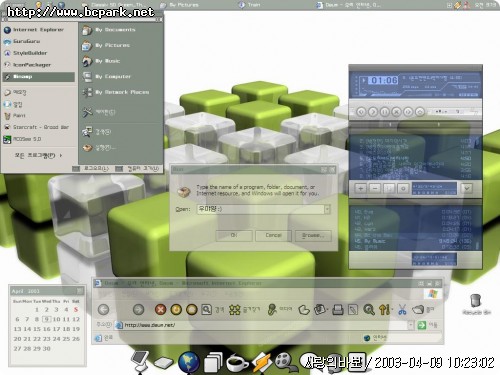
Task: Expand All Programs (모든 프로그램) submenu
Action: 38,155
